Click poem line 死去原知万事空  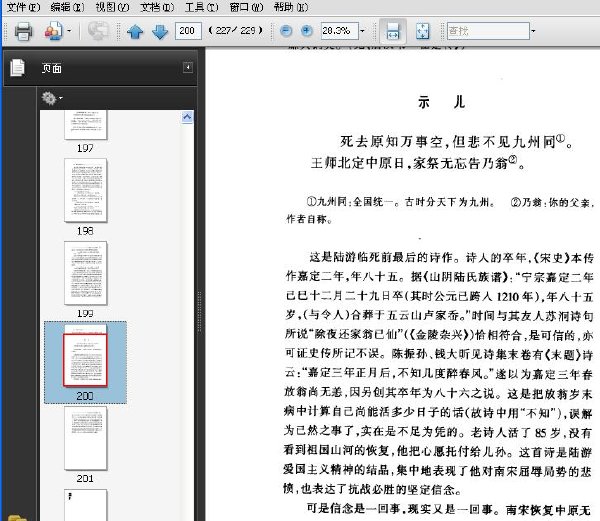391,142
